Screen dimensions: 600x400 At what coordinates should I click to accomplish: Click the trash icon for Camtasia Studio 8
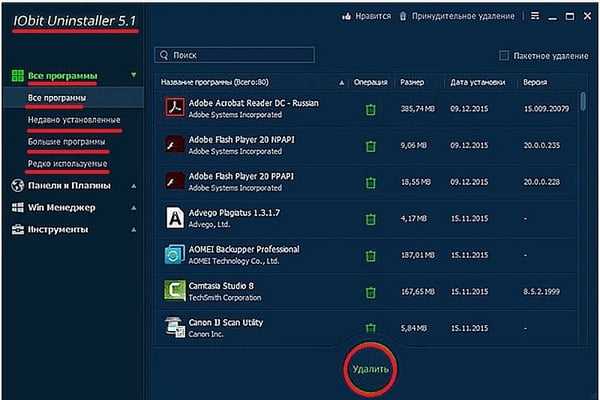[x=370, y=292]
